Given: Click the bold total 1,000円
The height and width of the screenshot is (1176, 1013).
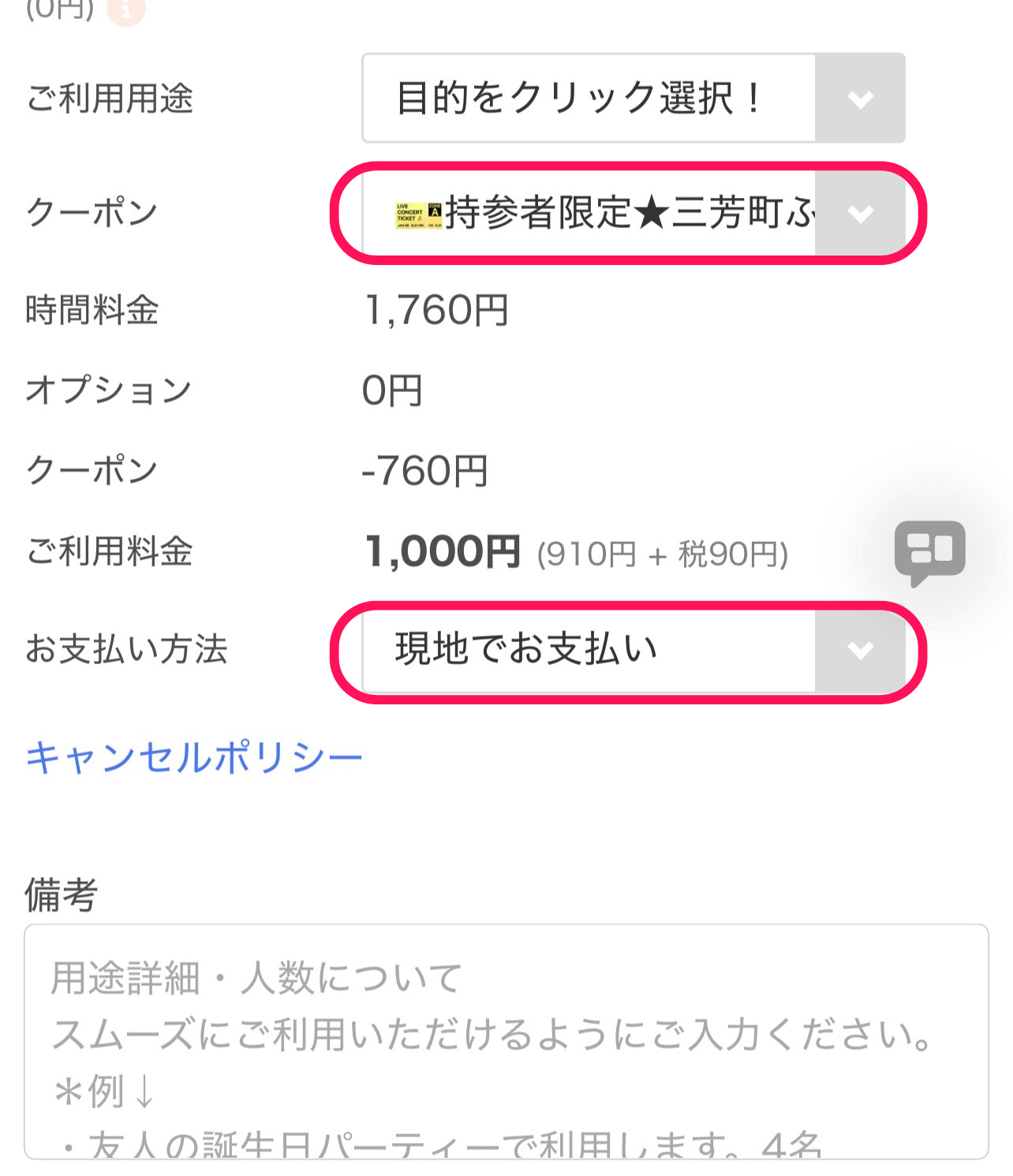Looking at the screenshot, I should (x=443, y=551).
